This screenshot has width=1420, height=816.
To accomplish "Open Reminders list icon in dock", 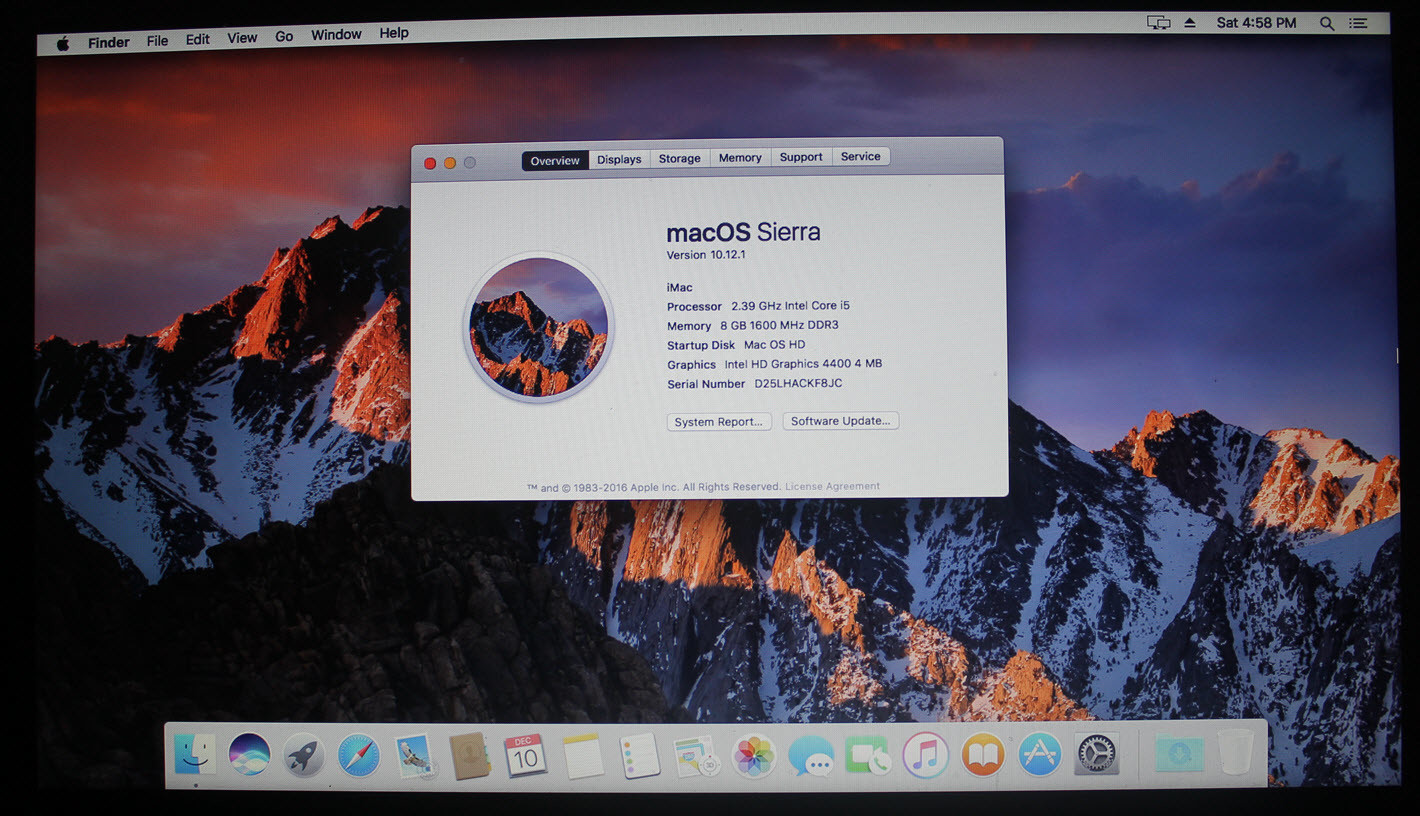I will (639, 756).
